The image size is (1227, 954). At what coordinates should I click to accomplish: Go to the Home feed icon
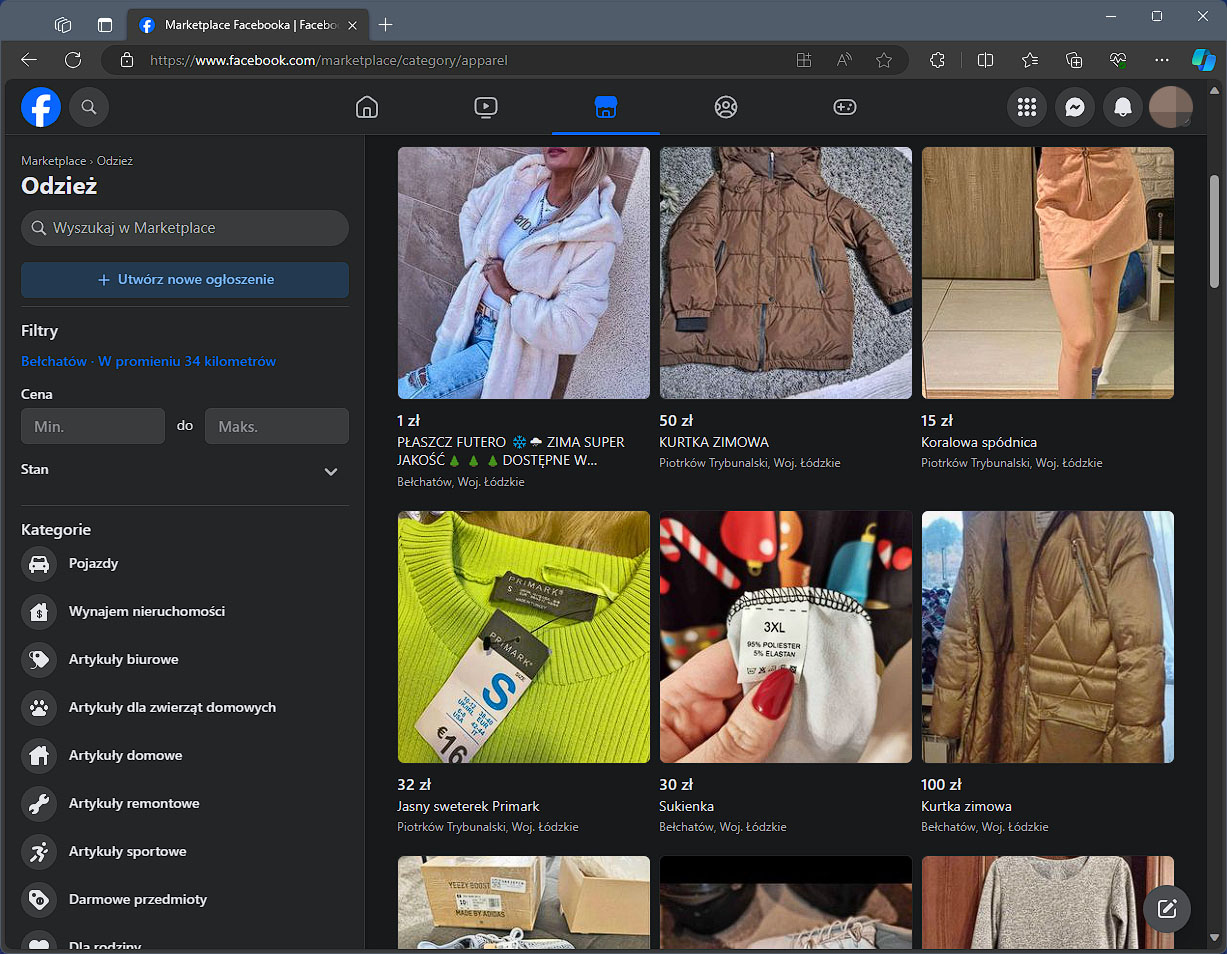point(367,107)
